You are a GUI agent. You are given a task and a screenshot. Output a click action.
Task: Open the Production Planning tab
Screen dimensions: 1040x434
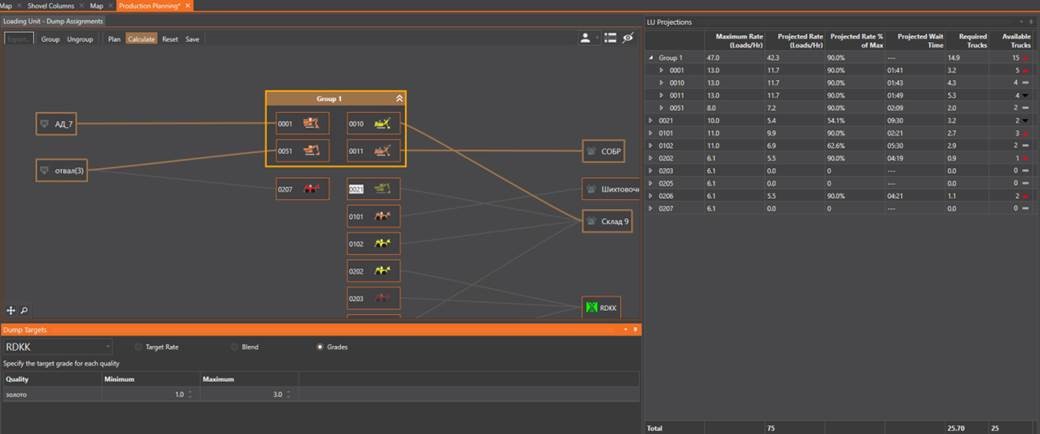[150, 5]
